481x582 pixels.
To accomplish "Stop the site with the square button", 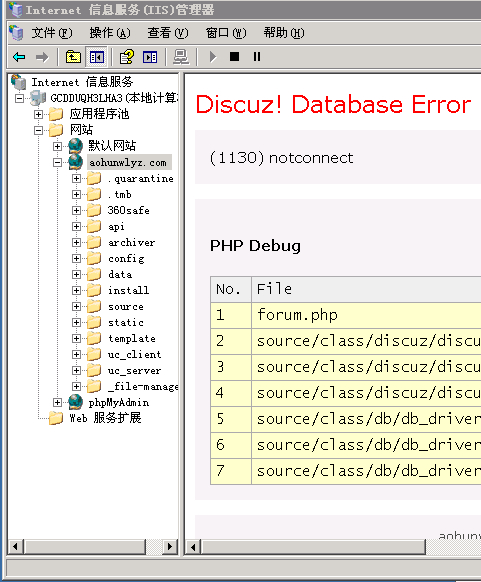I will click(x=235, y=56).
